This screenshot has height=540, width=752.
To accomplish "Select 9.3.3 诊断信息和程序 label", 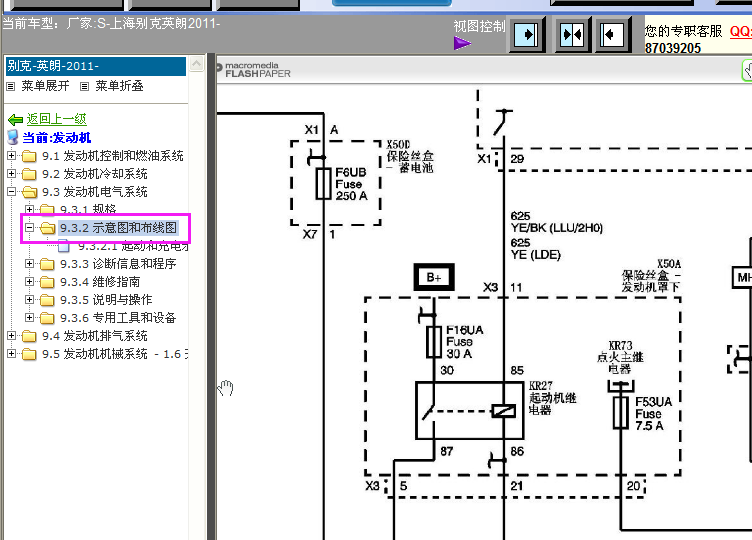I will (118, 264).
